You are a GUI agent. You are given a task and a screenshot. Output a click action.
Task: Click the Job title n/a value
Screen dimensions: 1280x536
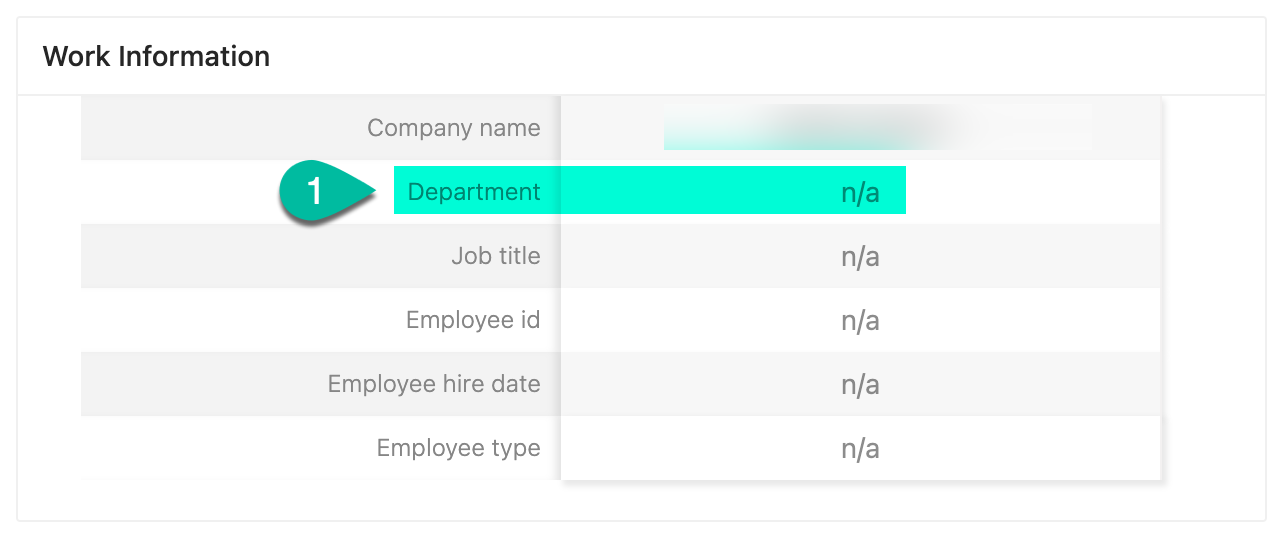tap(860, 257)
